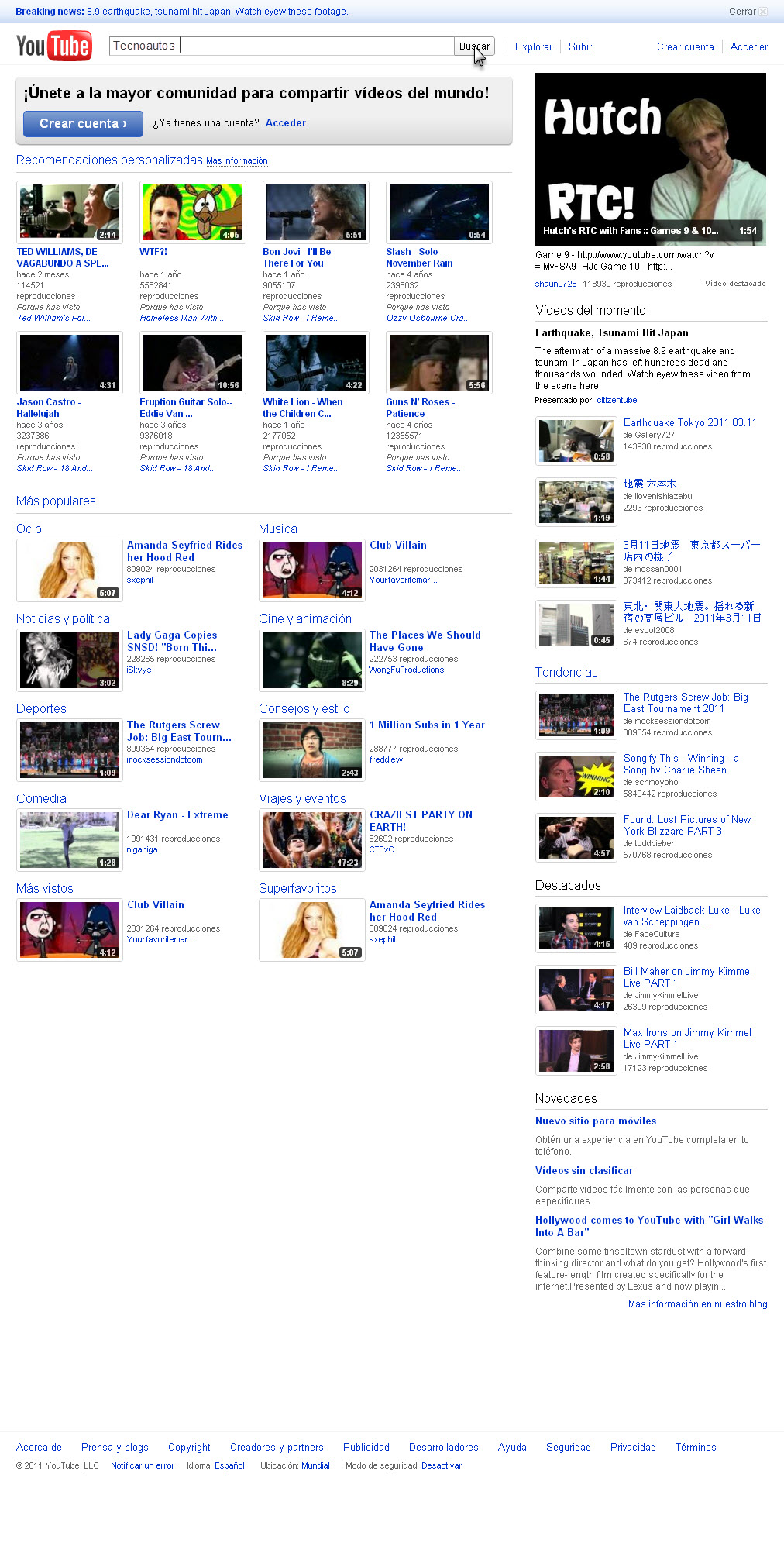Open the Superfavoritos heading
The image size is (784, 1567).
coord(297,888)
